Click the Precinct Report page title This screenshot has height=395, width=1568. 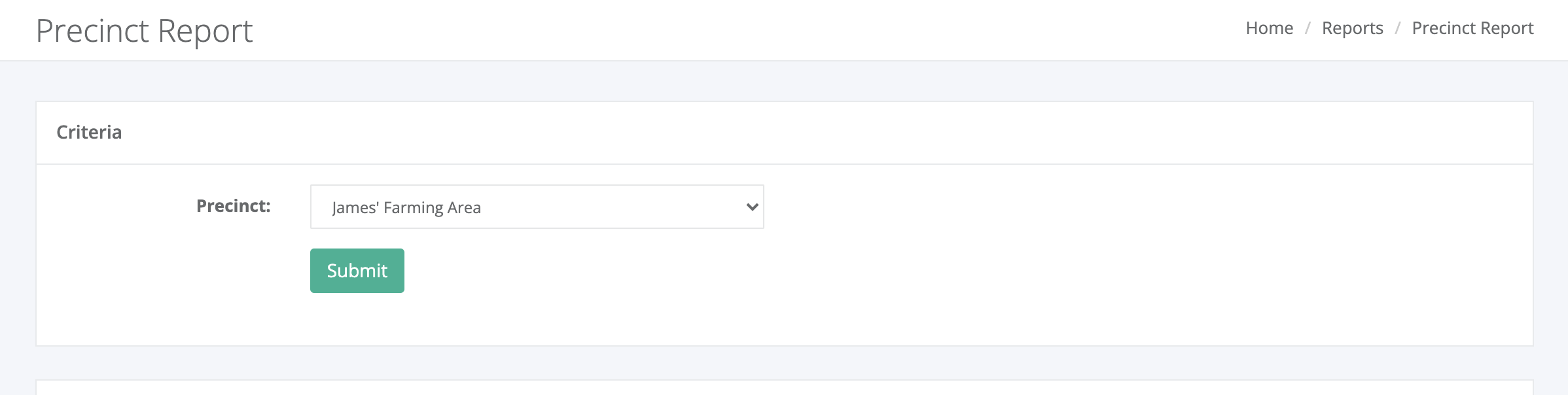(144, 31)
